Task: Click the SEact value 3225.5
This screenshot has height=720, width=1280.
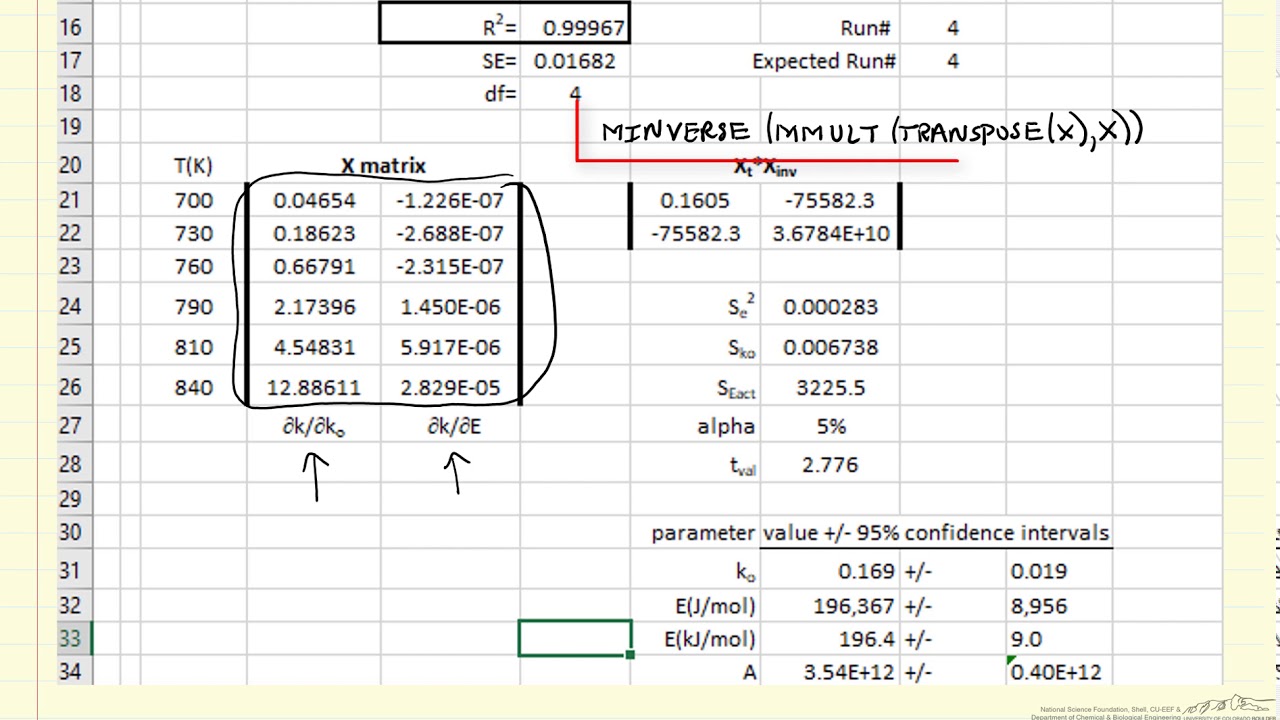Action: click(830, 387)
